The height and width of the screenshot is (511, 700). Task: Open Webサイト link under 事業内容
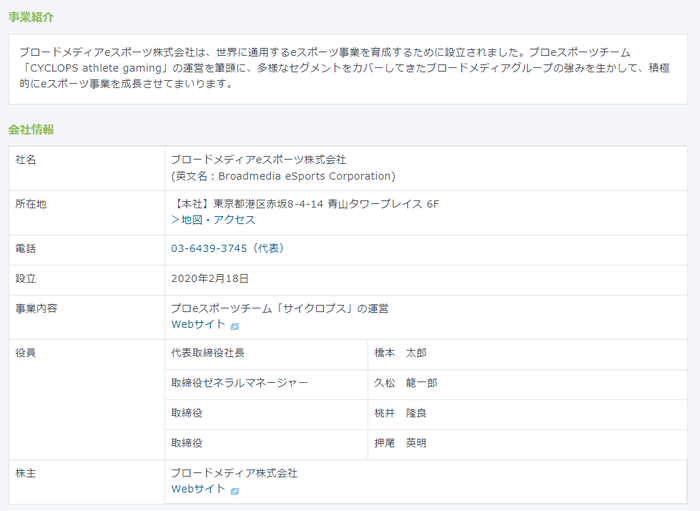click(x=198, y=324)
